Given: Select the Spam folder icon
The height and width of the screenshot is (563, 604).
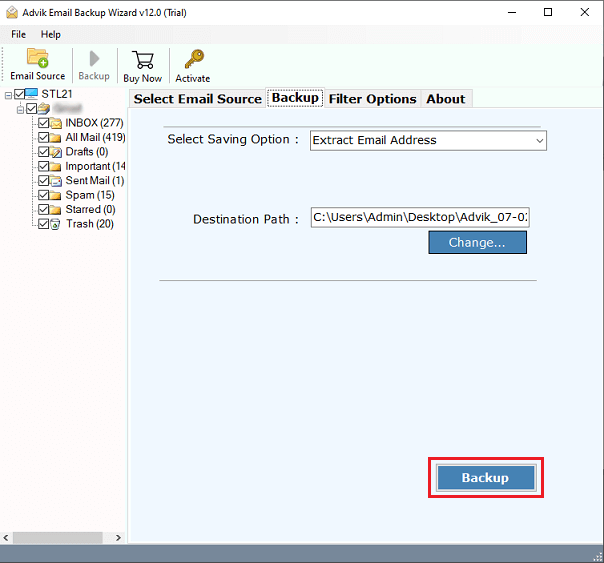Looking at the screenshot, I should pos(55,195).
